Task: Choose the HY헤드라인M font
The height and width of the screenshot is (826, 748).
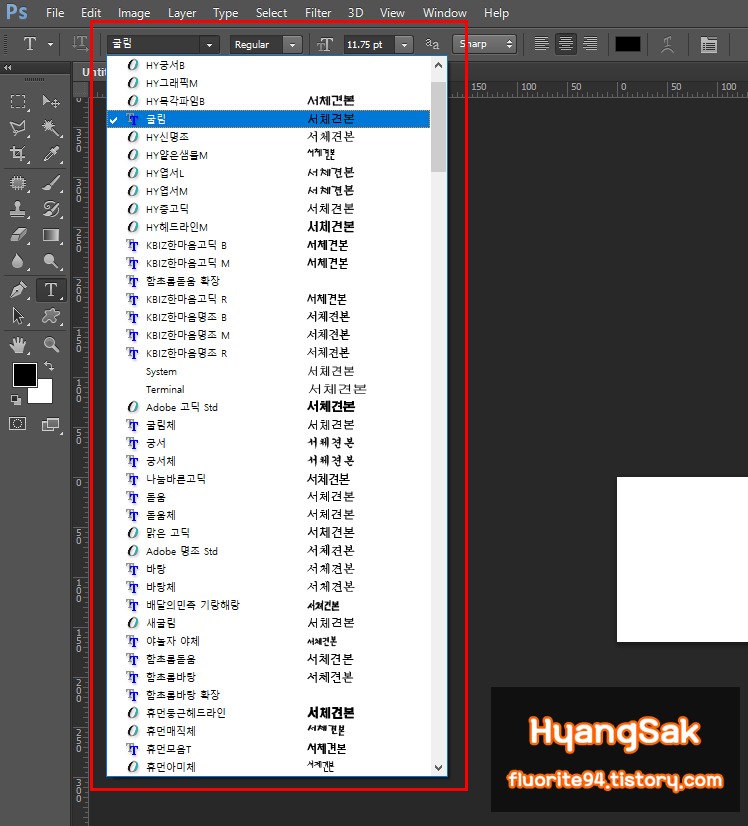Action: point(269,227)
